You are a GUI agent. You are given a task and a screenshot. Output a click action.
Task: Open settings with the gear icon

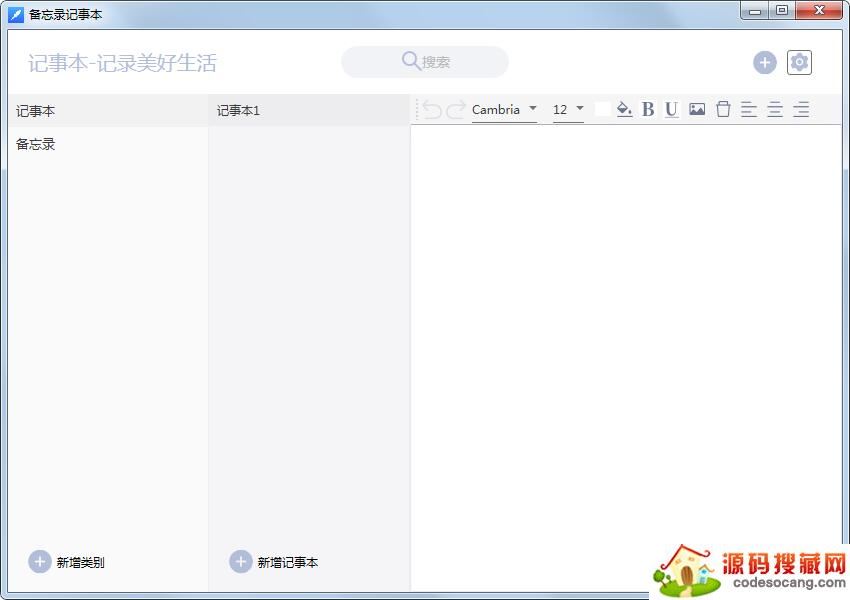coord(799,63)
